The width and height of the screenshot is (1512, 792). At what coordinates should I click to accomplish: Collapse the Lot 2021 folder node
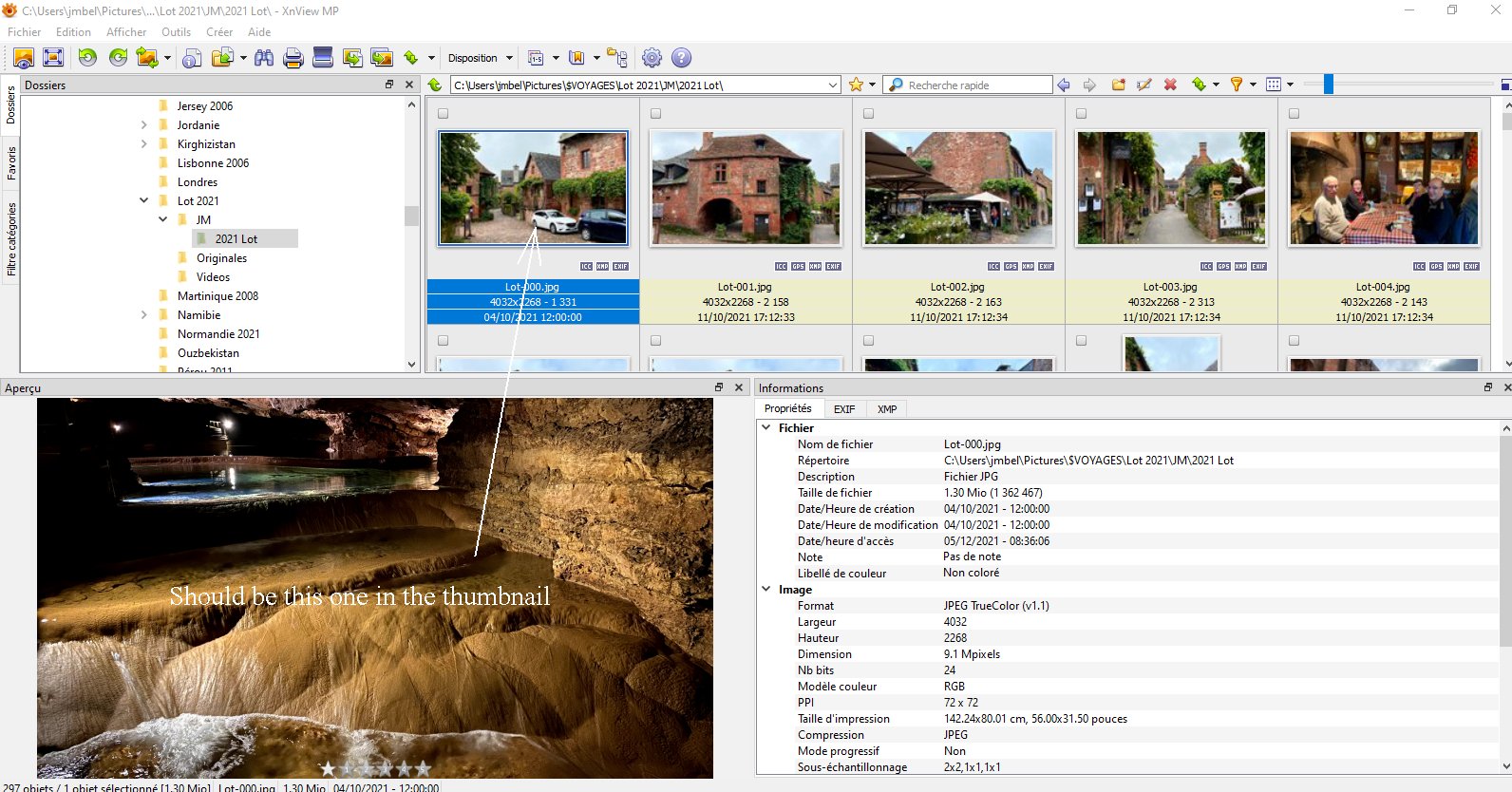pos(144,201)
